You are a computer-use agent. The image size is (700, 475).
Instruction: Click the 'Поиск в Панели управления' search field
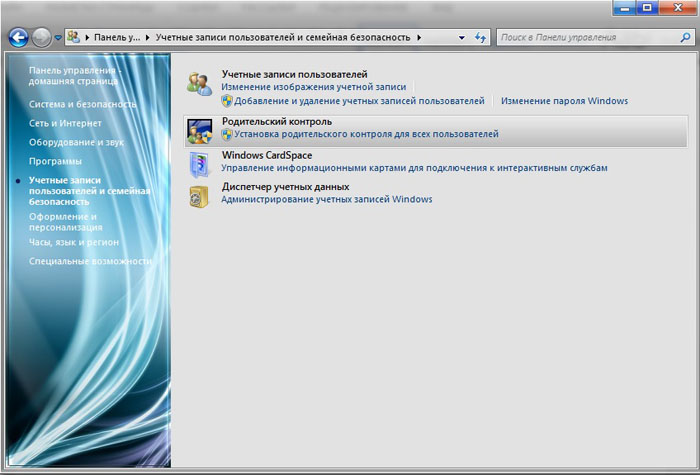(589, 38)
